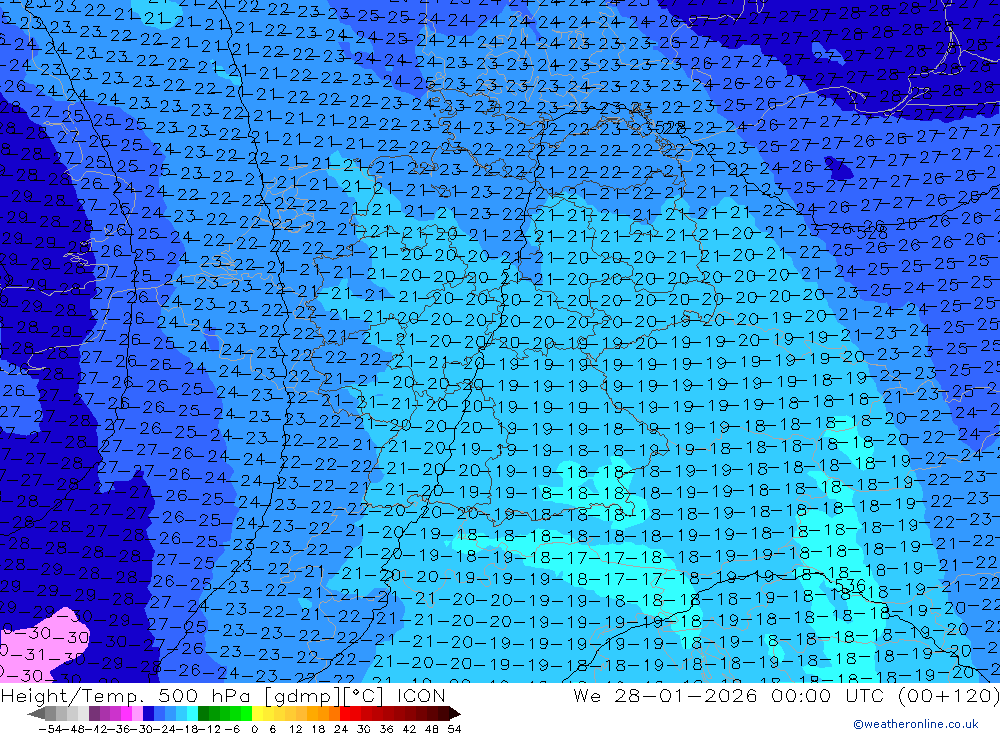Click the yellow legend swatch above 0

click(x=257, y=713)
